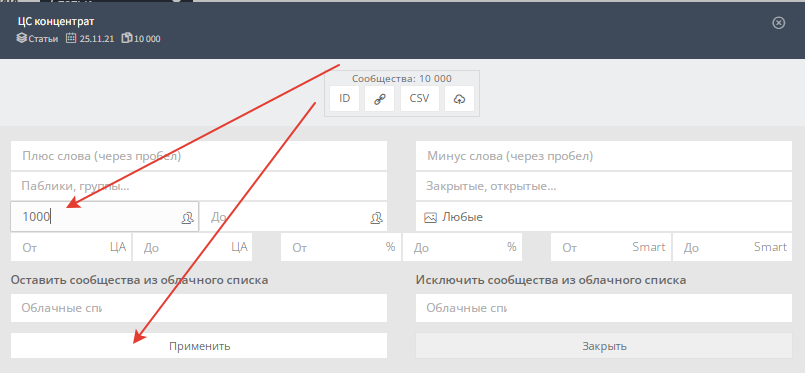Viewport: 805px width, 373px height.
Task: Click the До percent field
Action: (462, 247)
